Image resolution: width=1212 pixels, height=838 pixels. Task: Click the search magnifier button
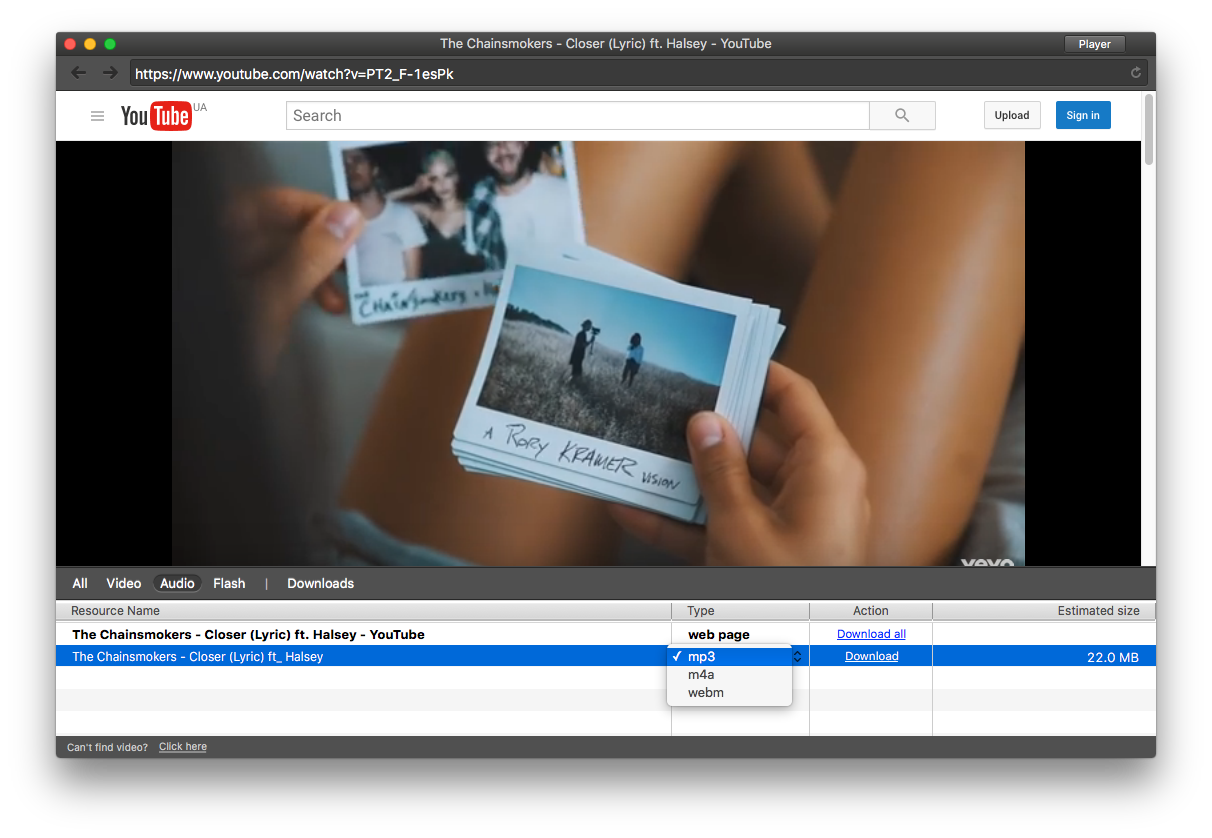902,116
